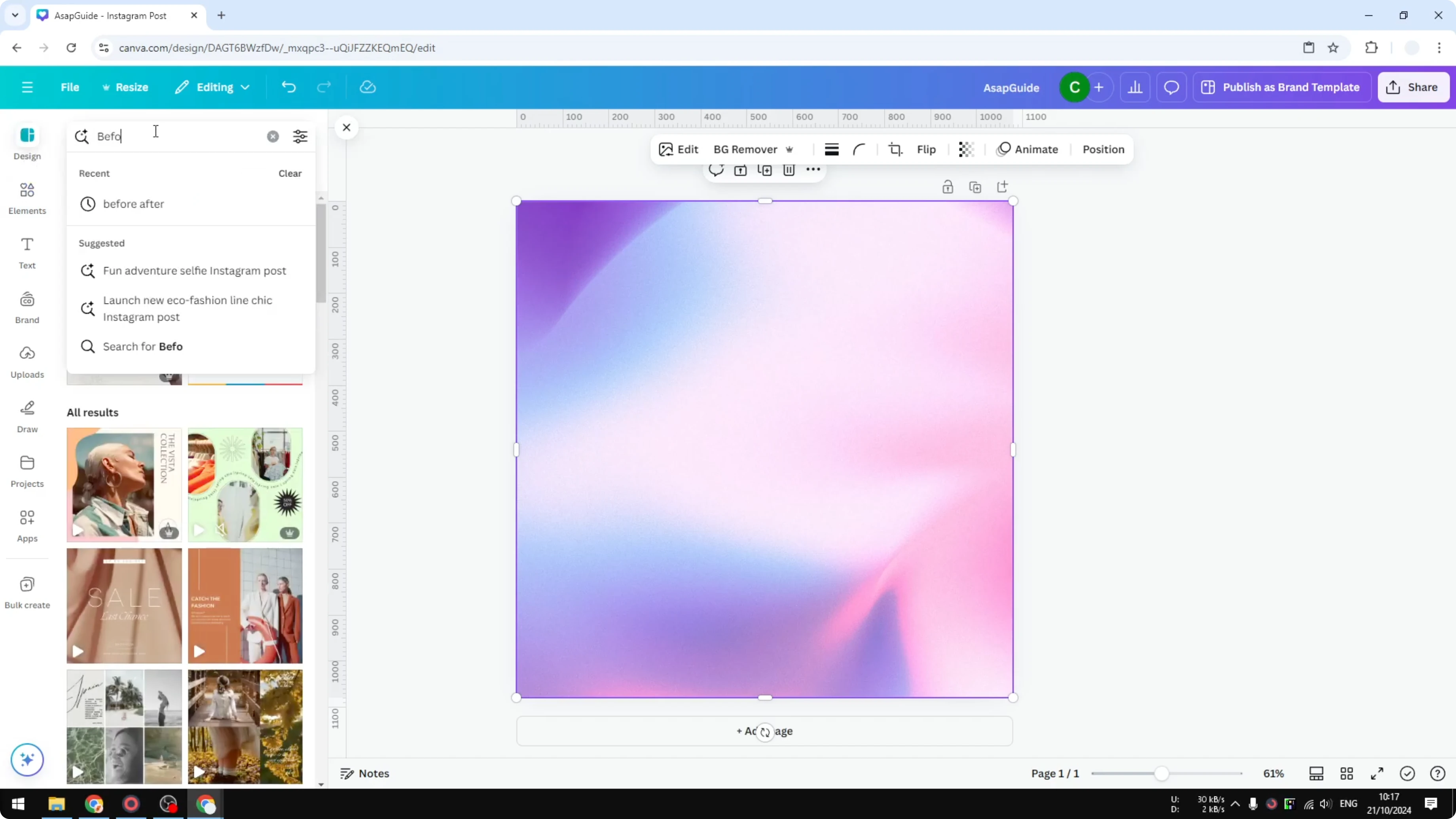
Task: Open border style lines icon
Action: 831,149
